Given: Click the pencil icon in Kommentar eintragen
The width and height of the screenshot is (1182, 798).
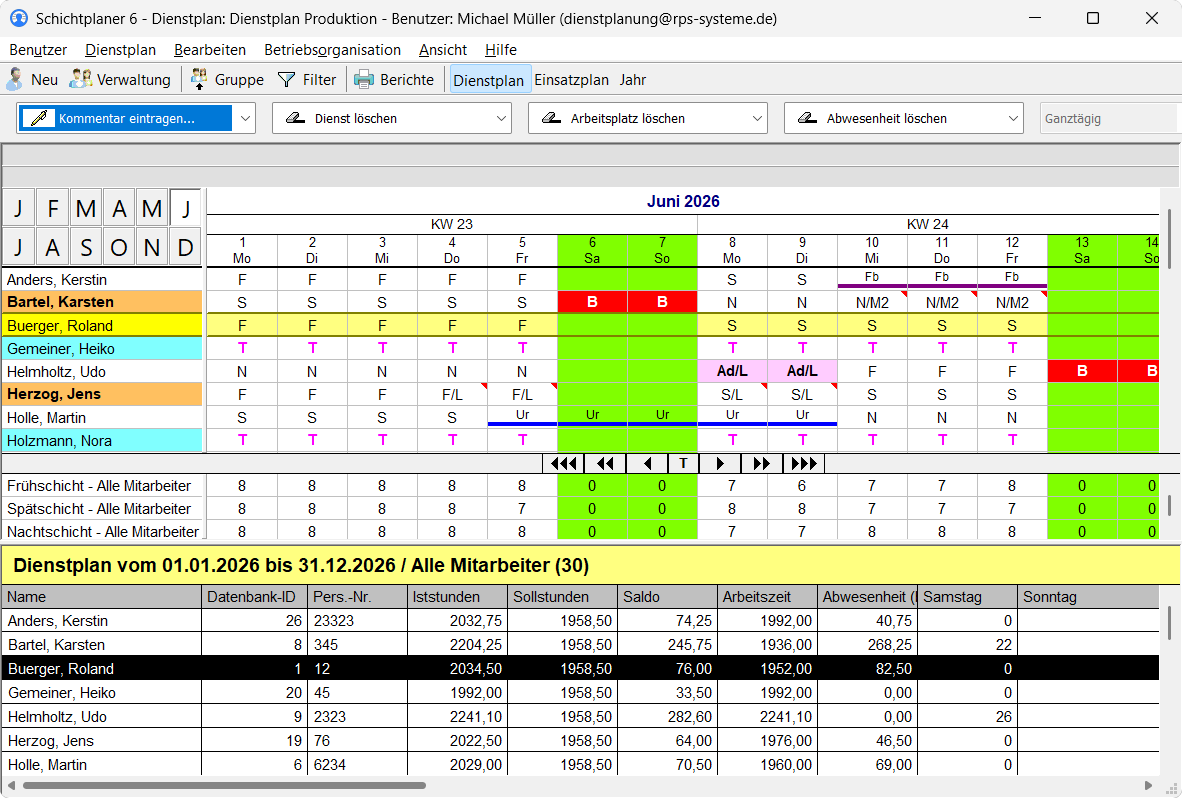Looking at the screenshot, I should [x=38, y=118].
